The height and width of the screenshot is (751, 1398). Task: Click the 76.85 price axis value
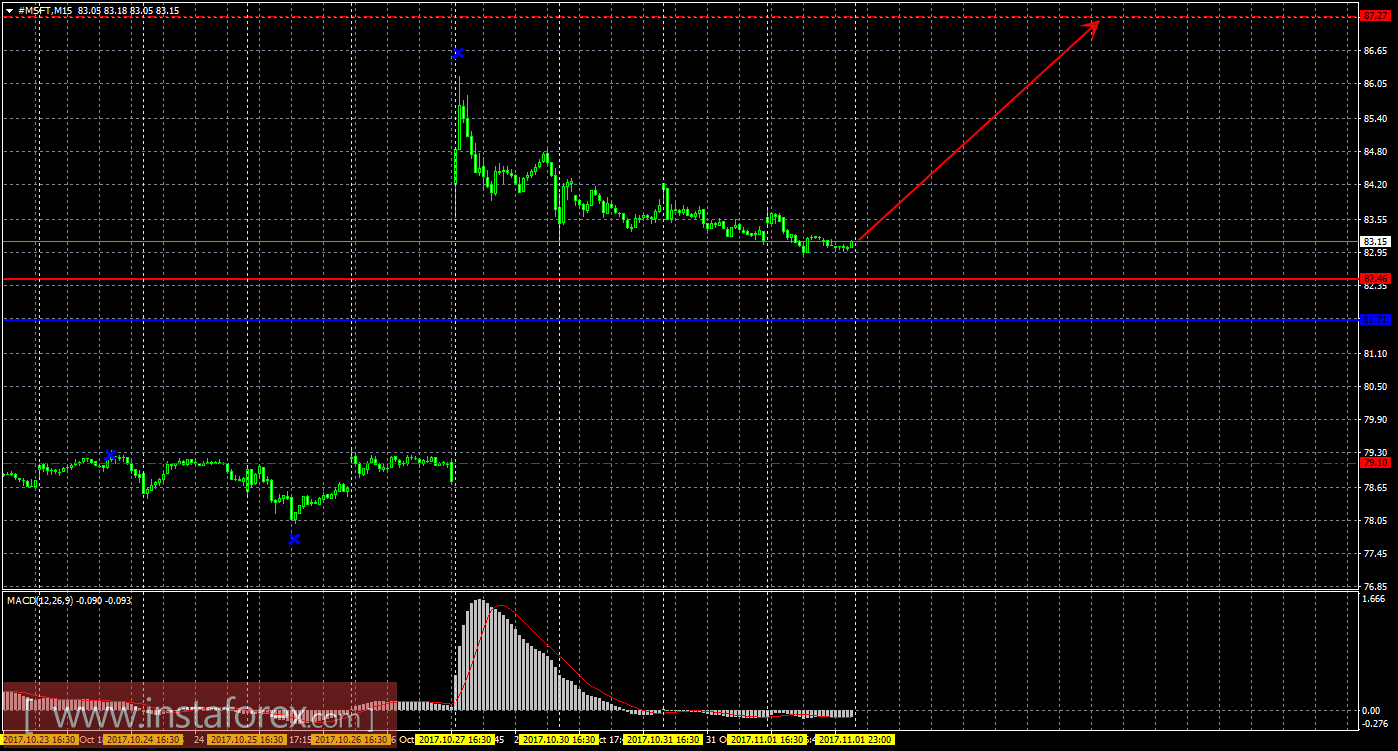(x=1376, y=587)
